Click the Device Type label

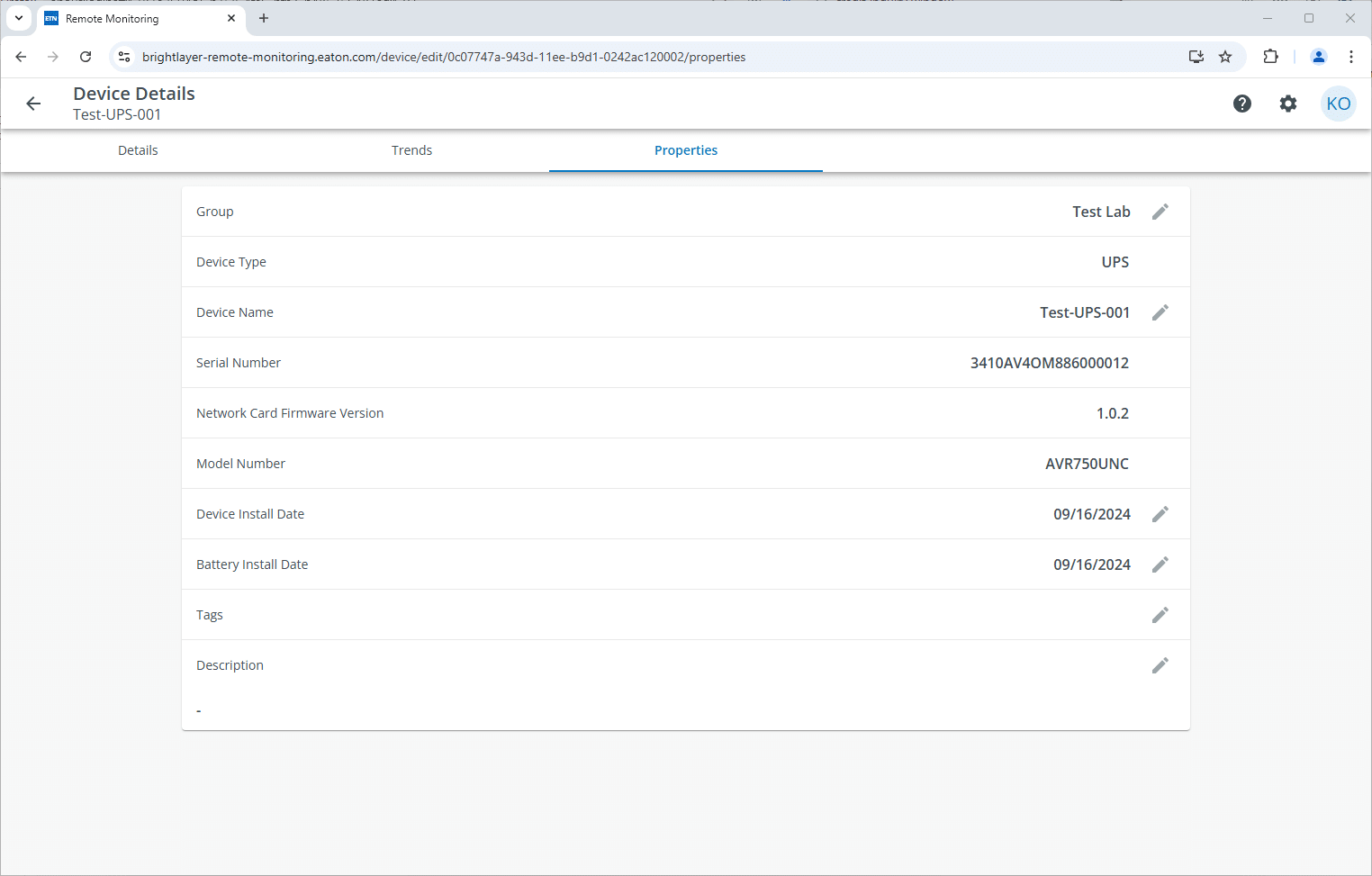click(x=231, y=262)
